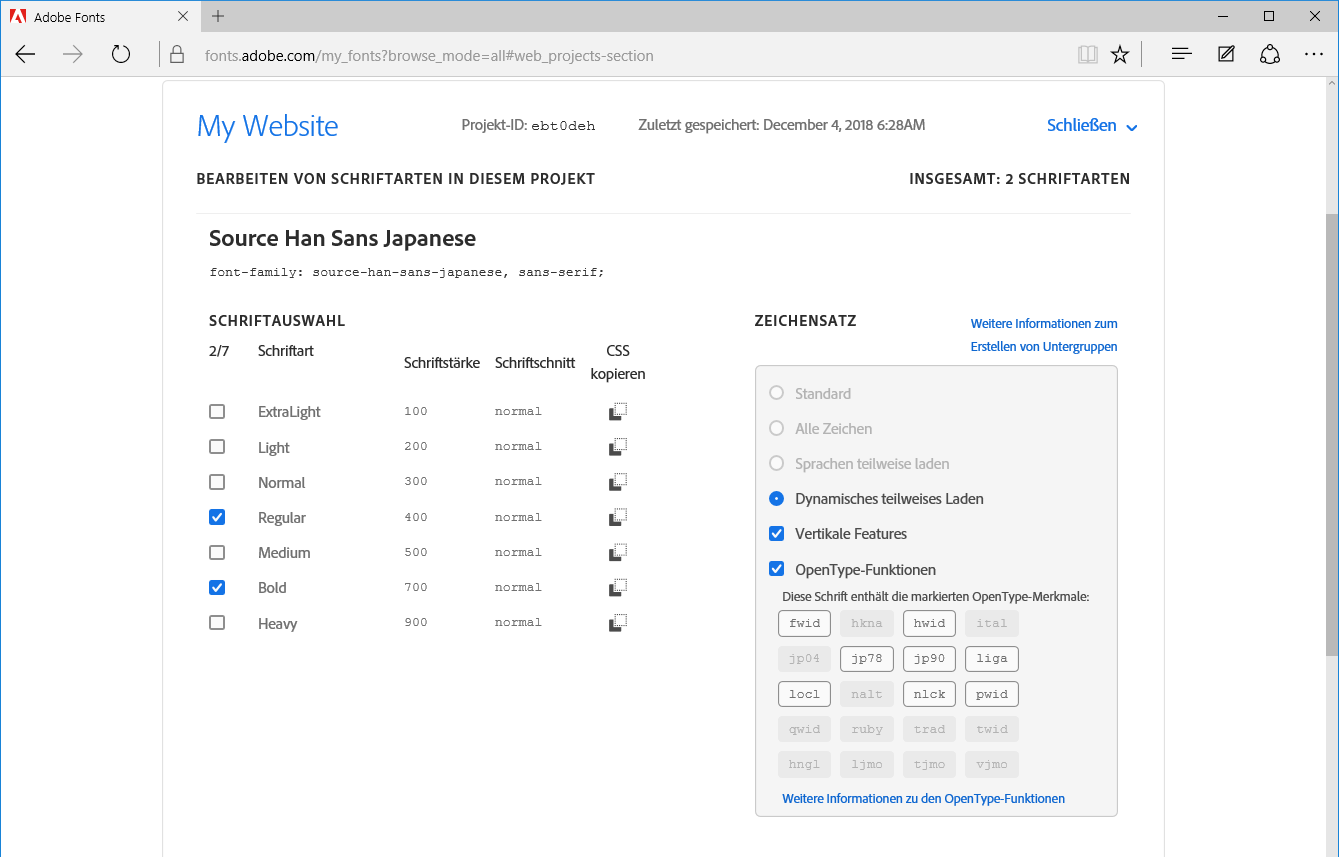
Task: Open a new browser tab
Action: [218, 16]
